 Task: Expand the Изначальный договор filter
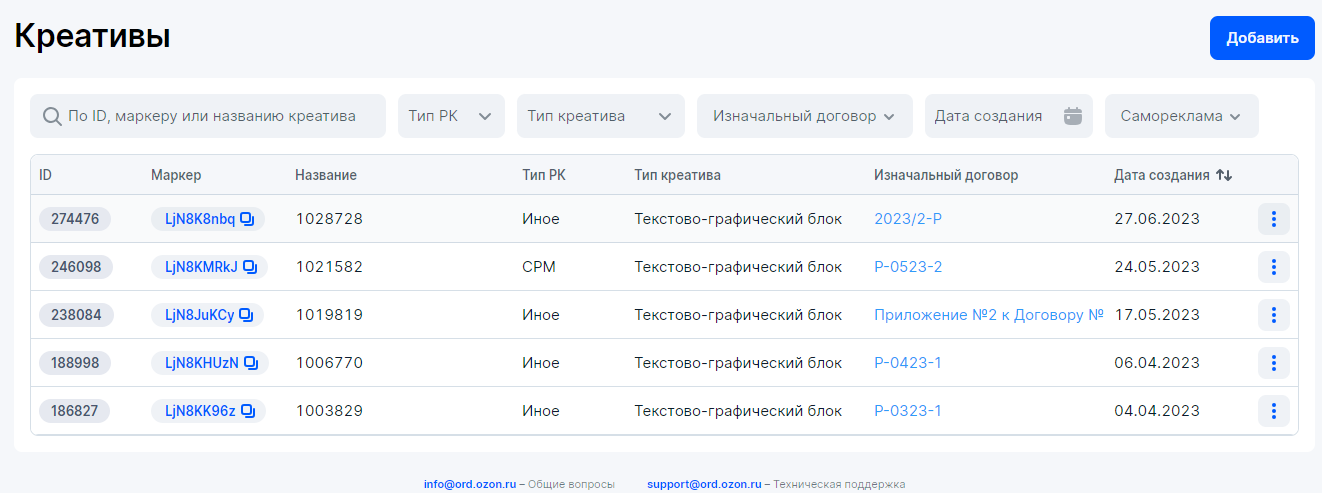pos(804,116)
